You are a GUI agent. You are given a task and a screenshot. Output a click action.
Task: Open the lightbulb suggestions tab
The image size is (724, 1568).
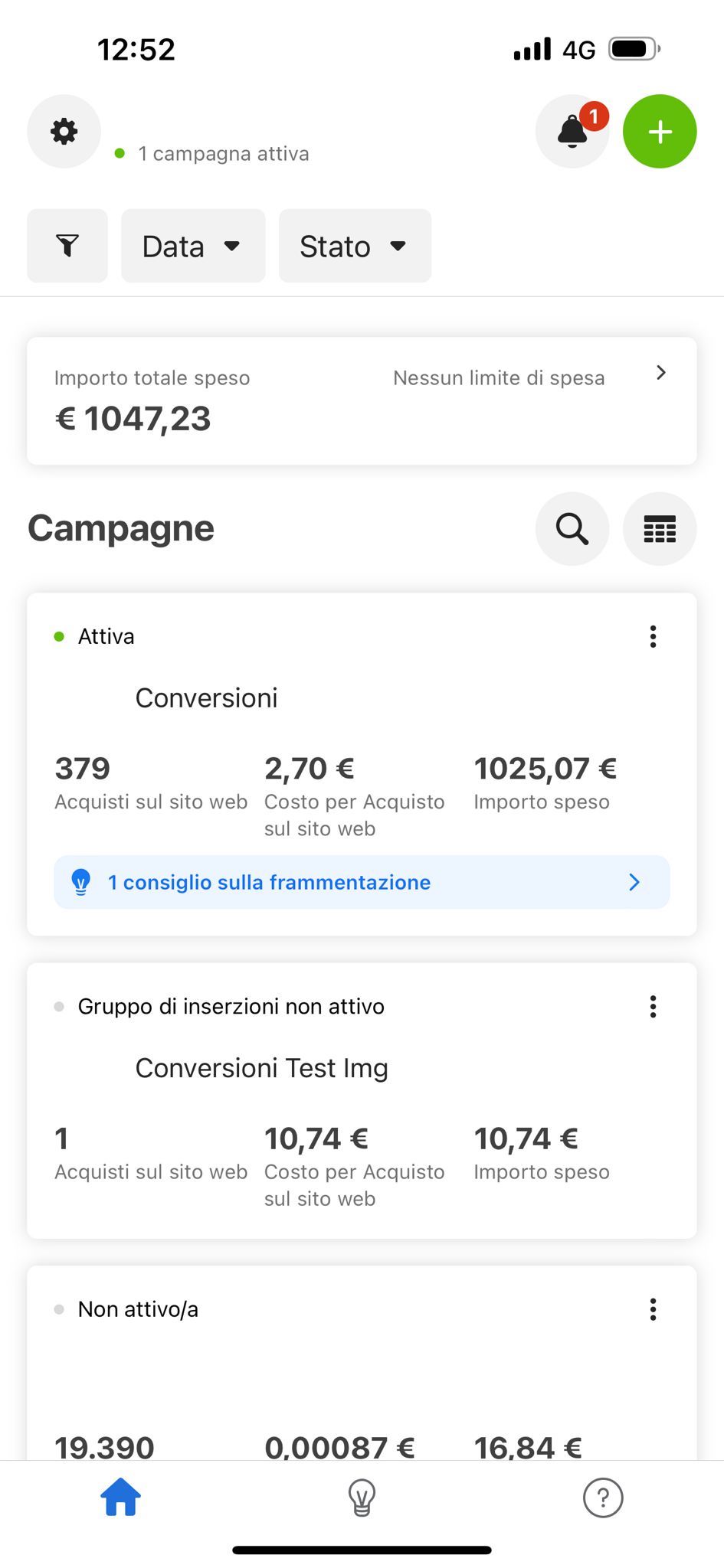point(362,1498)
